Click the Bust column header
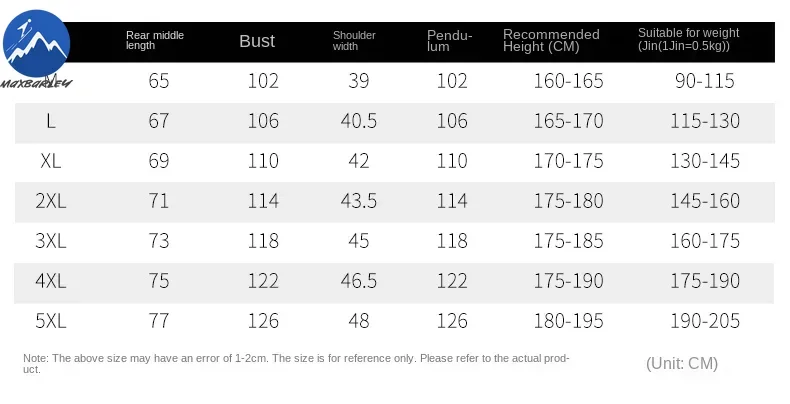 pyautogui.click(x=257, y=41)
